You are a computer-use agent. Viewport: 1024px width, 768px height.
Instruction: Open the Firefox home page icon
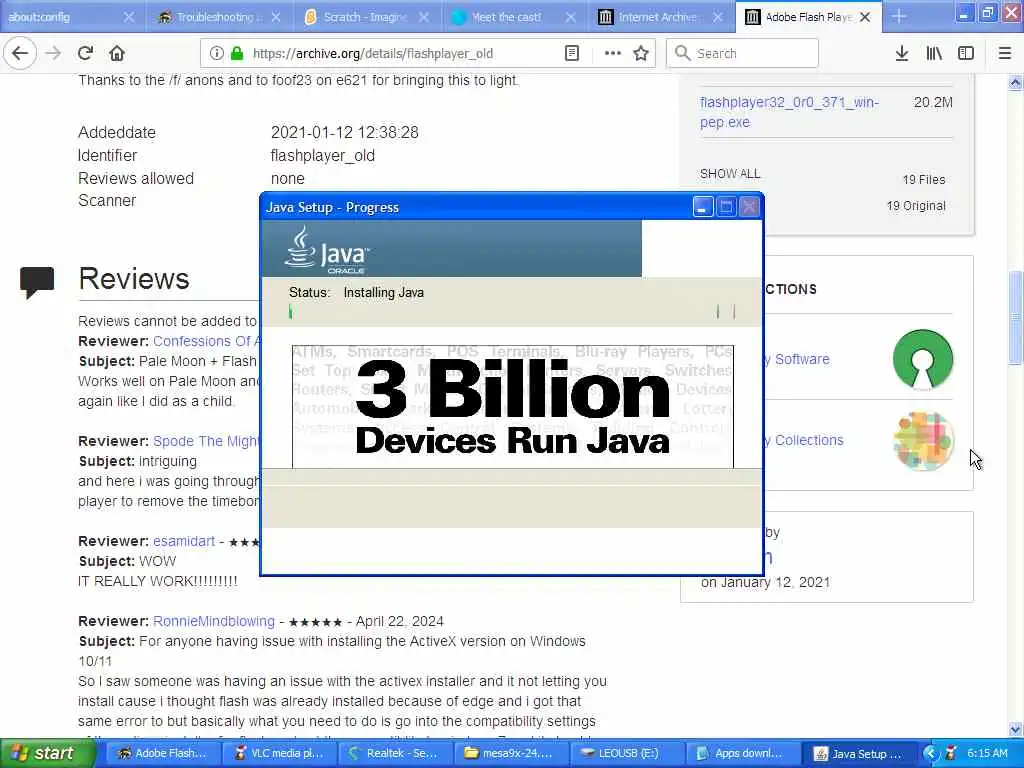tap(117, 53)
